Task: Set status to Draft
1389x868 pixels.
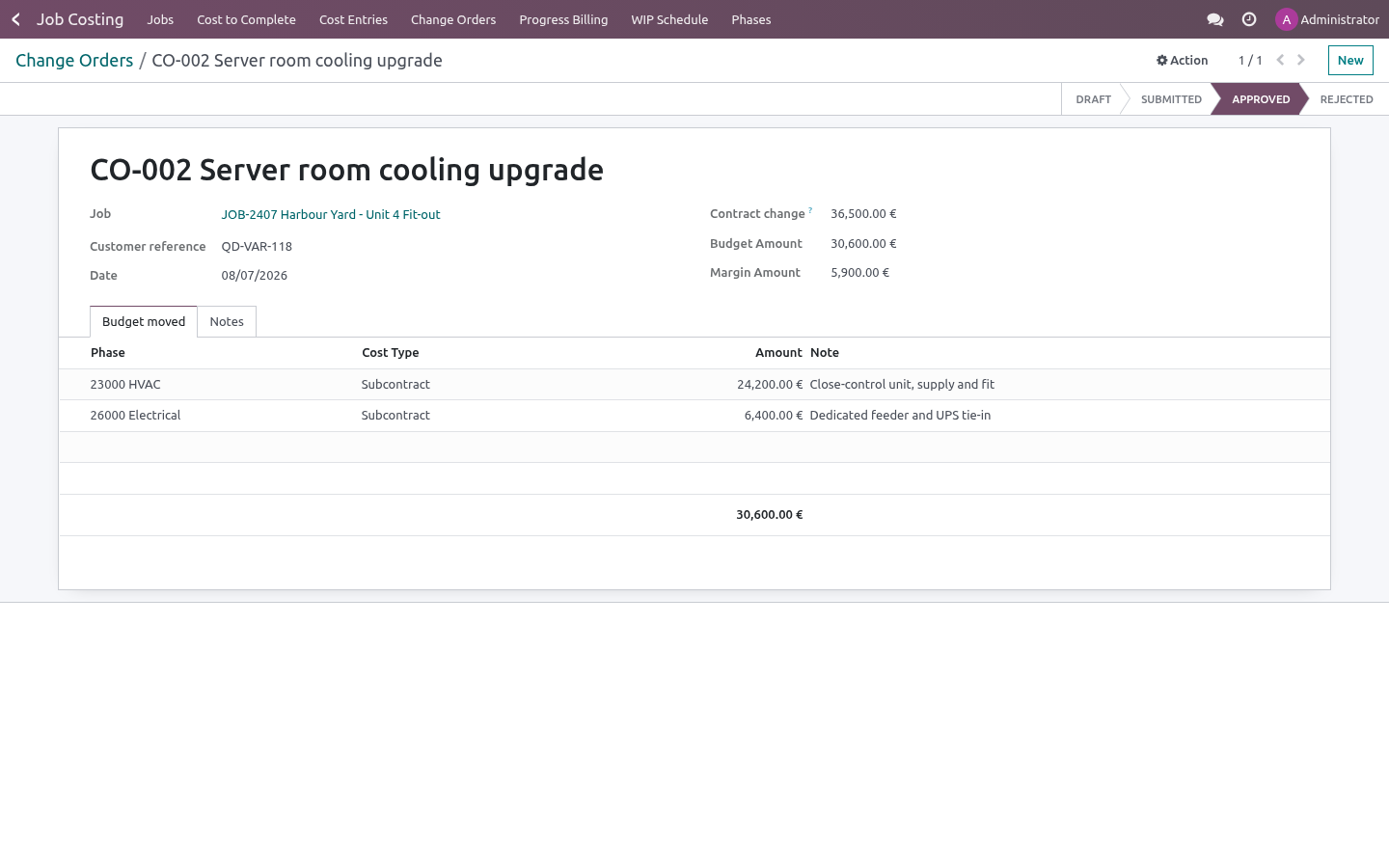Action: pos(1093,99)
